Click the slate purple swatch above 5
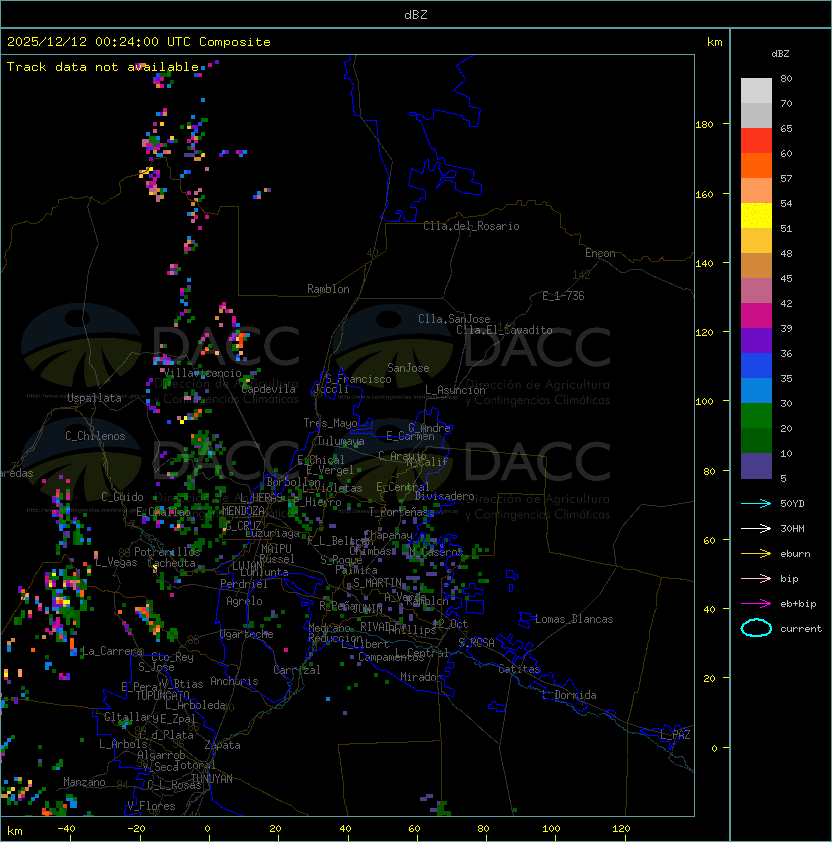 tap(756, 466)
